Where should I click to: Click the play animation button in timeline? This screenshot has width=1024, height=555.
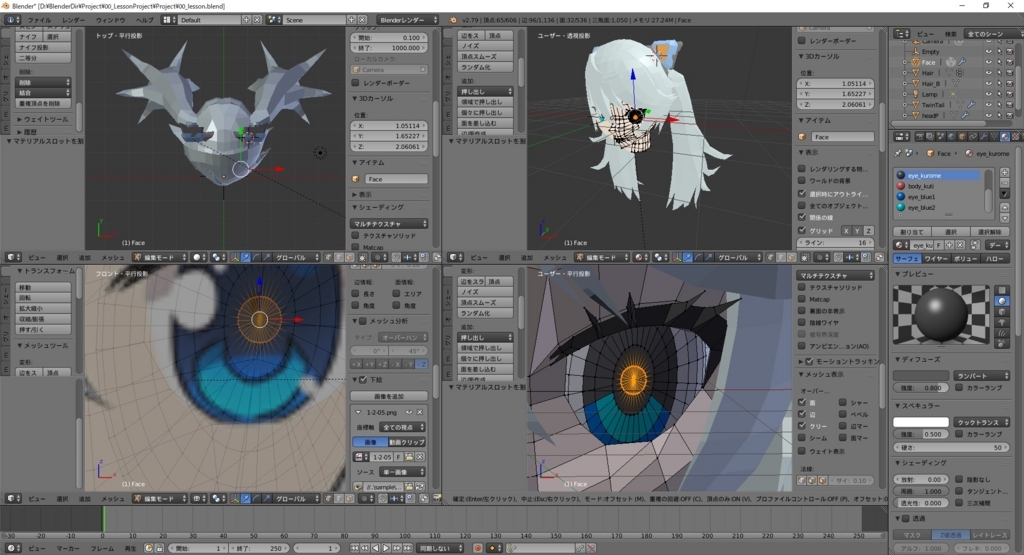pyautogui.click(x=386, y=548)
